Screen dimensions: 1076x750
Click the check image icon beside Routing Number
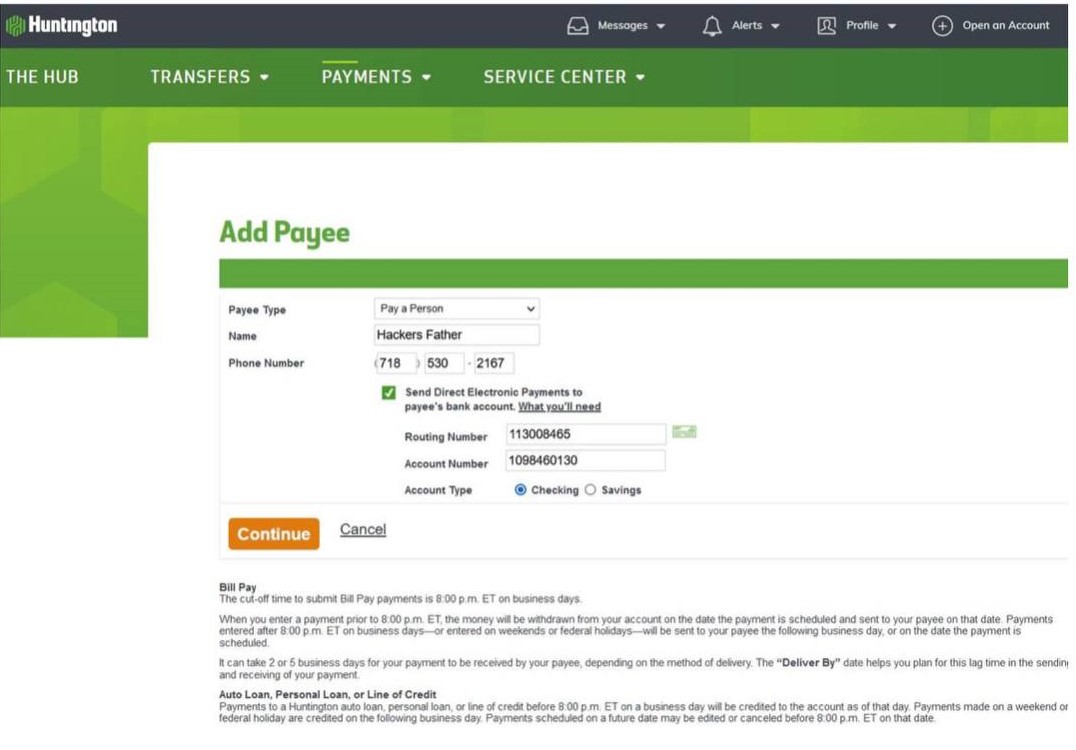pyautogui.click(x=684, y=432)
